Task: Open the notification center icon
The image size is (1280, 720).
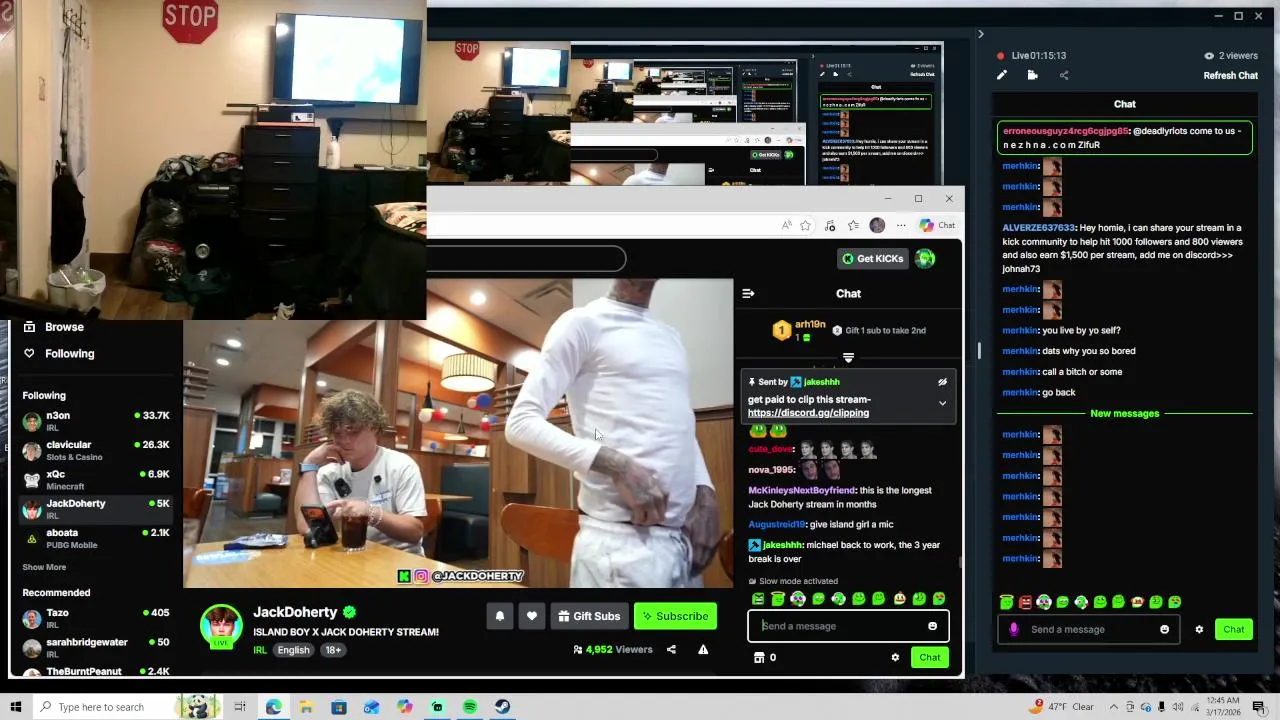Action: click(x=1259, y=707)
